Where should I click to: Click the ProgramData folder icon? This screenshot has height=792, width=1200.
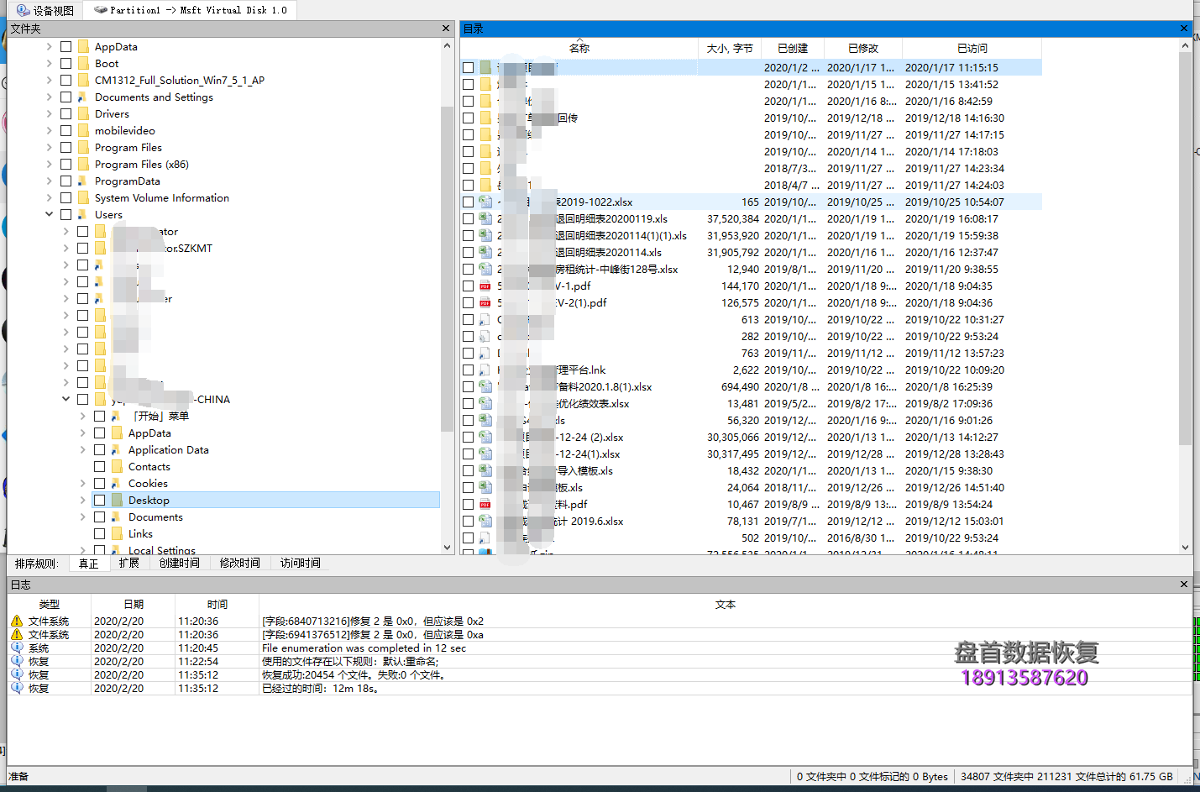83,181
